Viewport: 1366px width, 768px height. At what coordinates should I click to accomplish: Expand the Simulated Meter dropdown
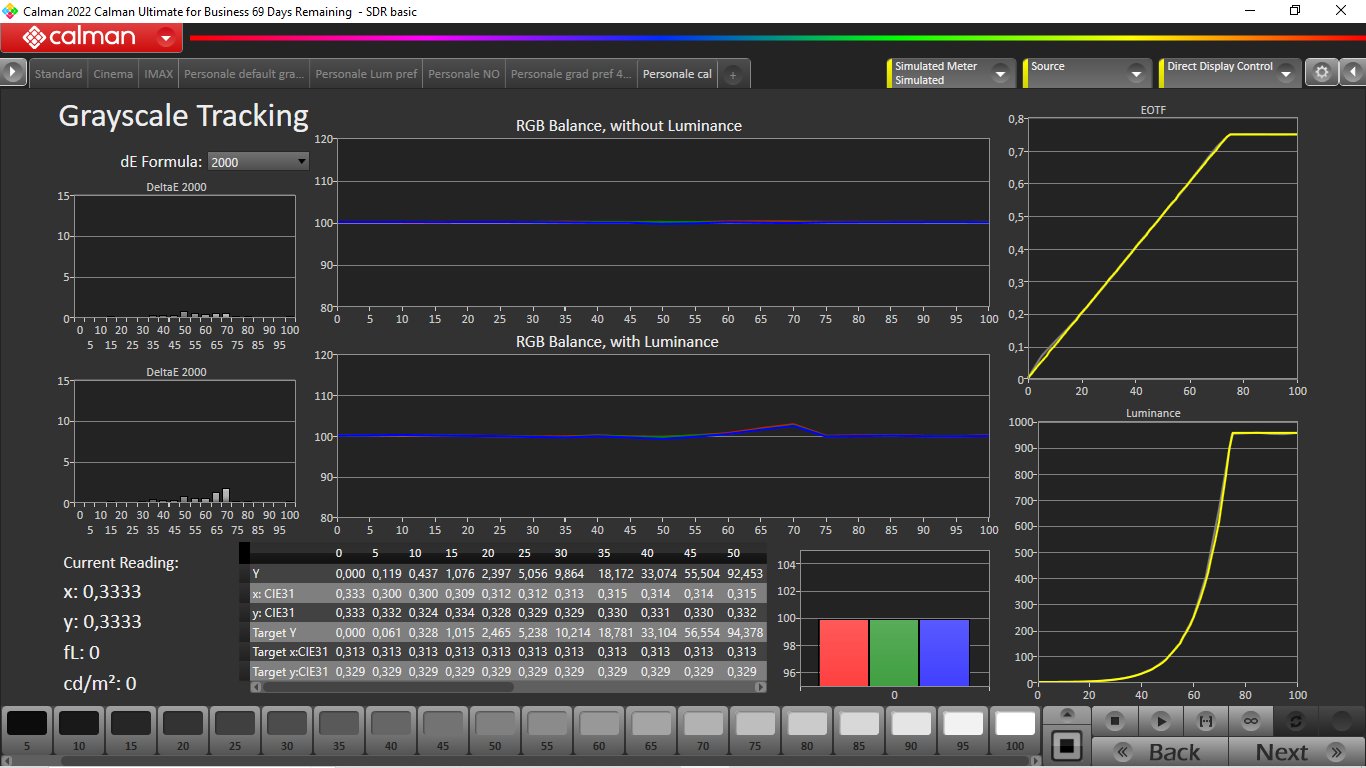pyautogui.click(x=999, y=73)
